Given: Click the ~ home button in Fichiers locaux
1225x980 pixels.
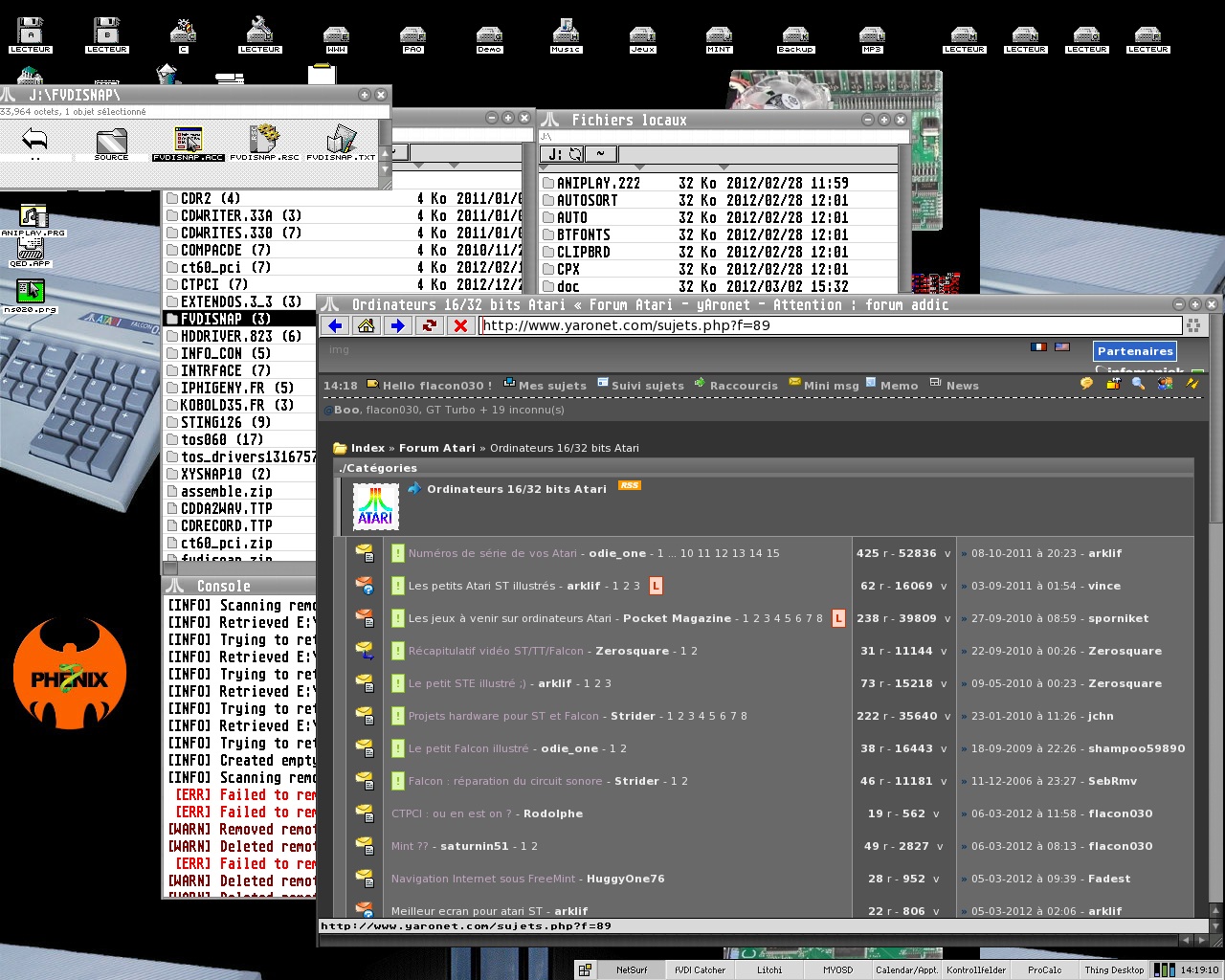Looking at the screenshot, I should pyautogui.click(x=600, y=153).
